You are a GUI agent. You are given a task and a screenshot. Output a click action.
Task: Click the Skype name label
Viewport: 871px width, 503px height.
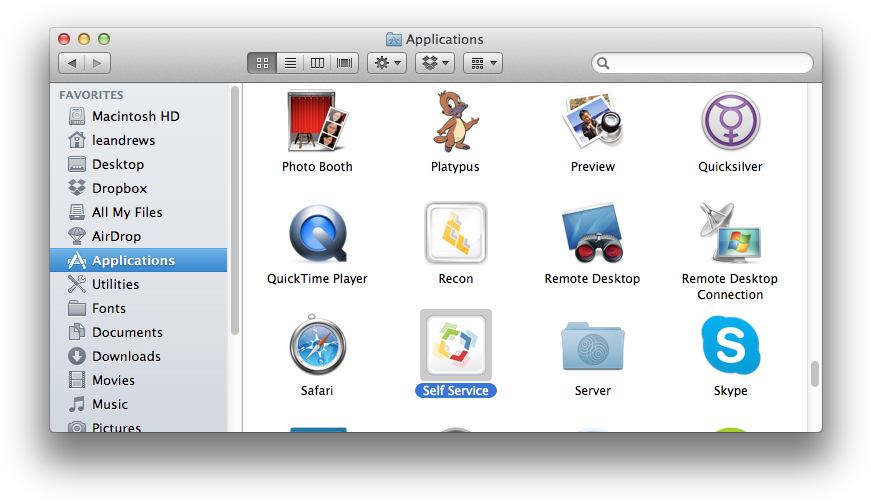[730, 391]
